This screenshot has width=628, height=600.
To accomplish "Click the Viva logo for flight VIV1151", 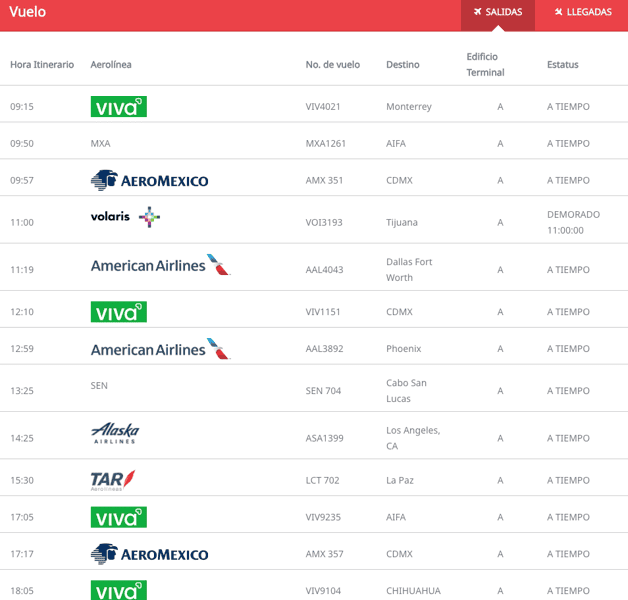I will [118, 312].
